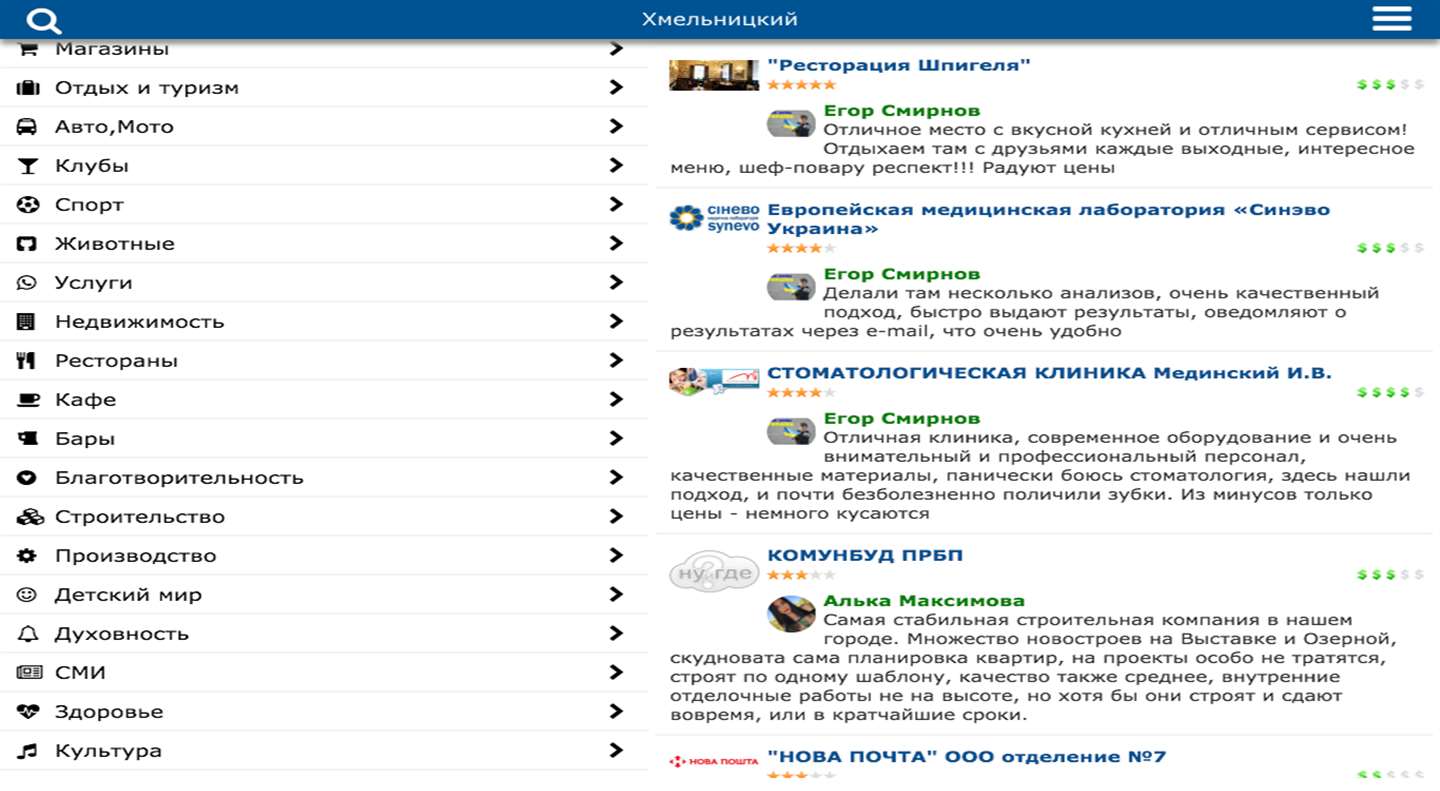The image size is (1440, 791).
Task: Click Ресторация Шпигеля restaurant thumbnail
Action: [714, 74]
